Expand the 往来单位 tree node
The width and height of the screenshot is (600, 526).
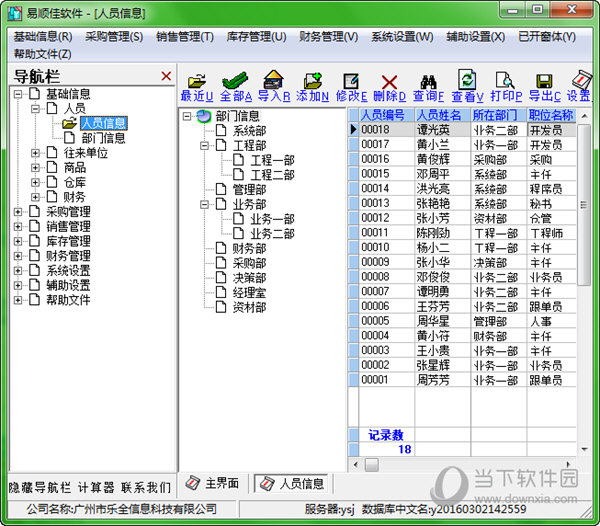(36, 153)
